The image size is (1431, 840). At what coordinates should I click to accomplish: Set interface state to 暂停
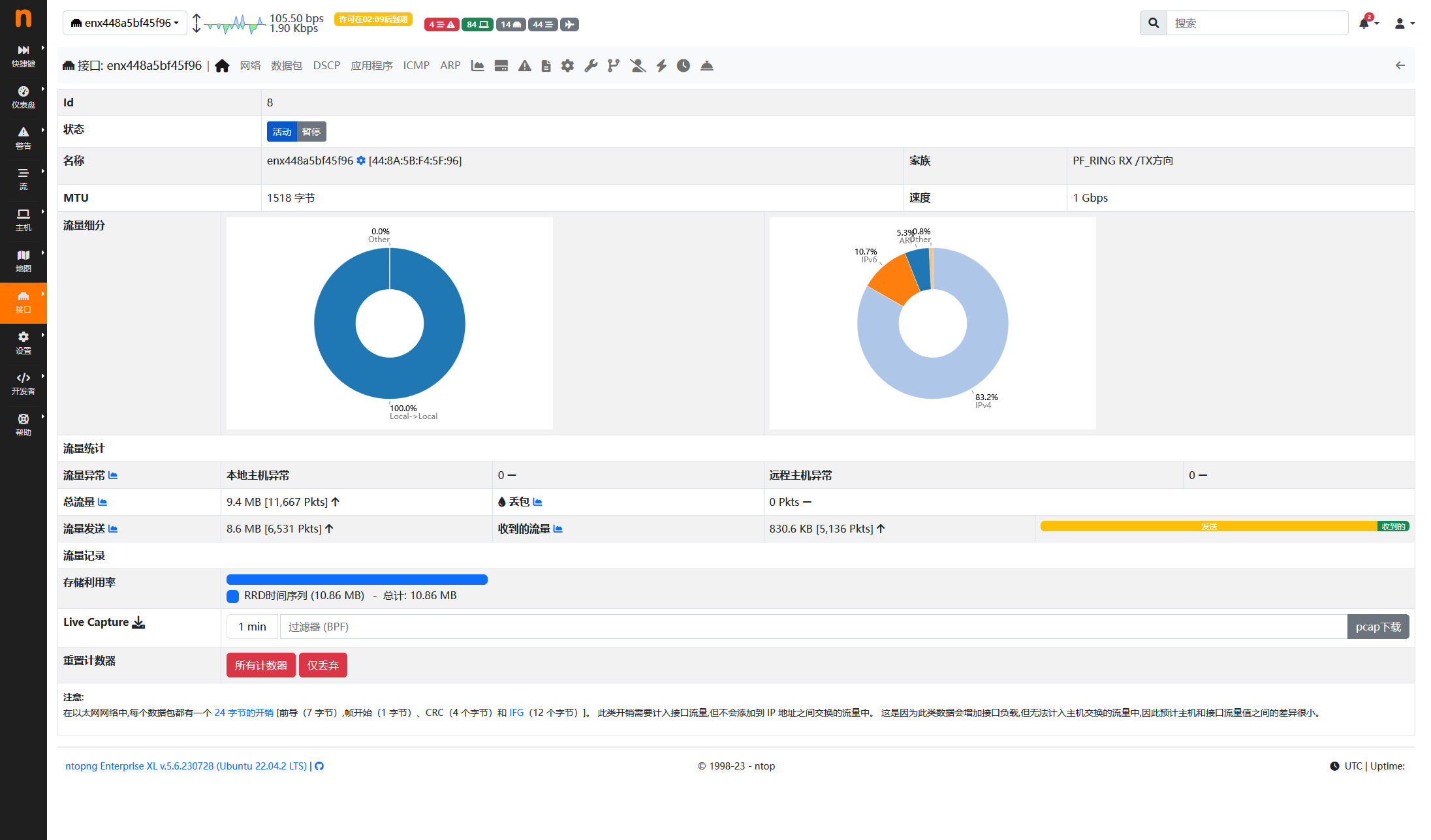pos(311,132)
